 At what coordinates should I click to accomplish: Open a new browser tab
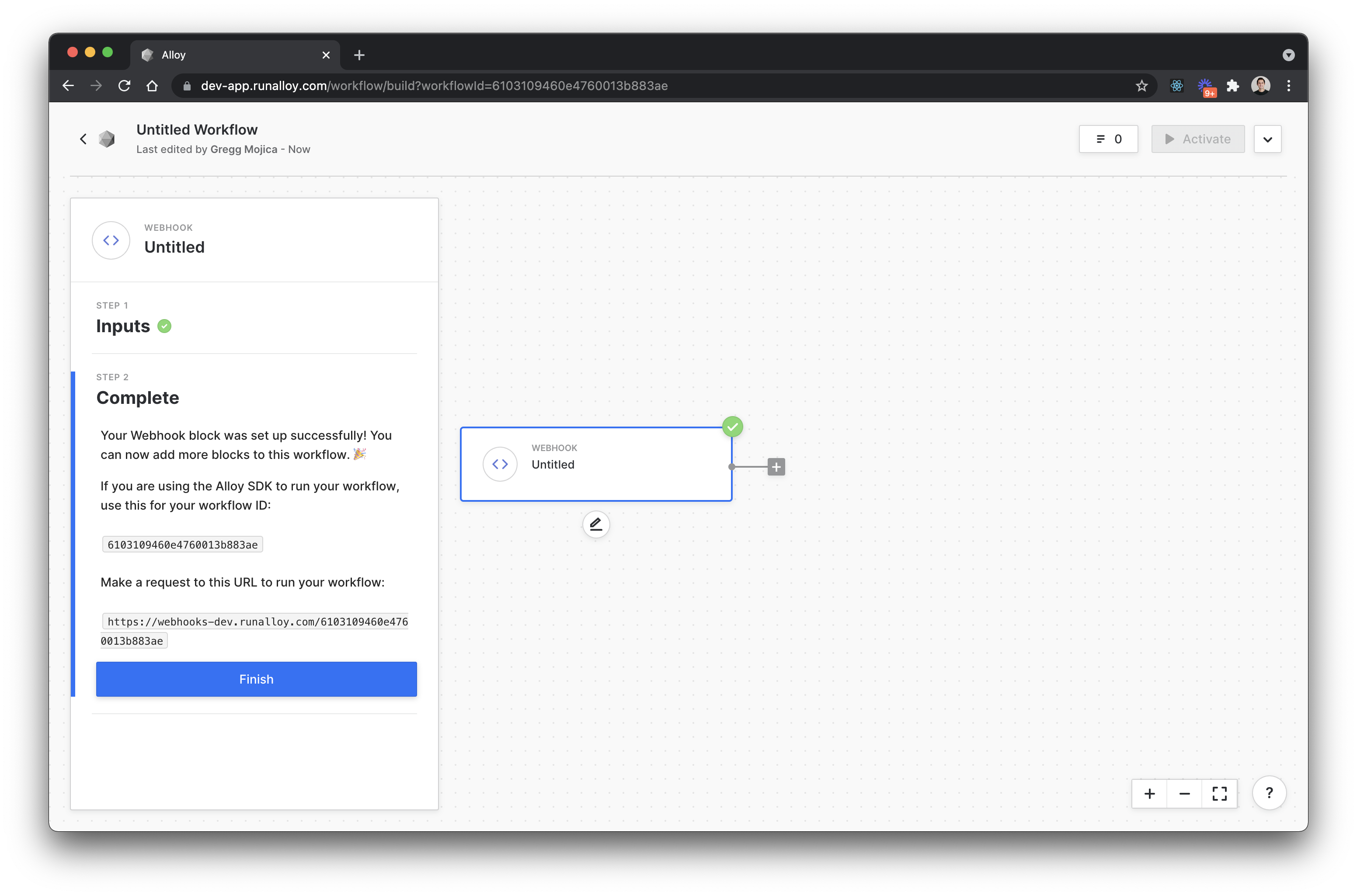tap(359, 55)
